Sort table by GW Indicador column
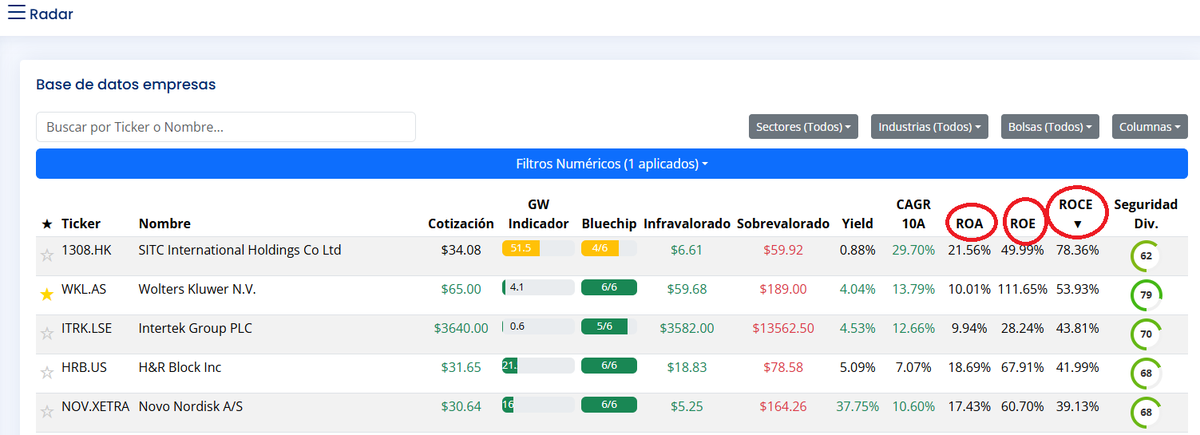Viewport: 1200px width, 435px height. 539,213
